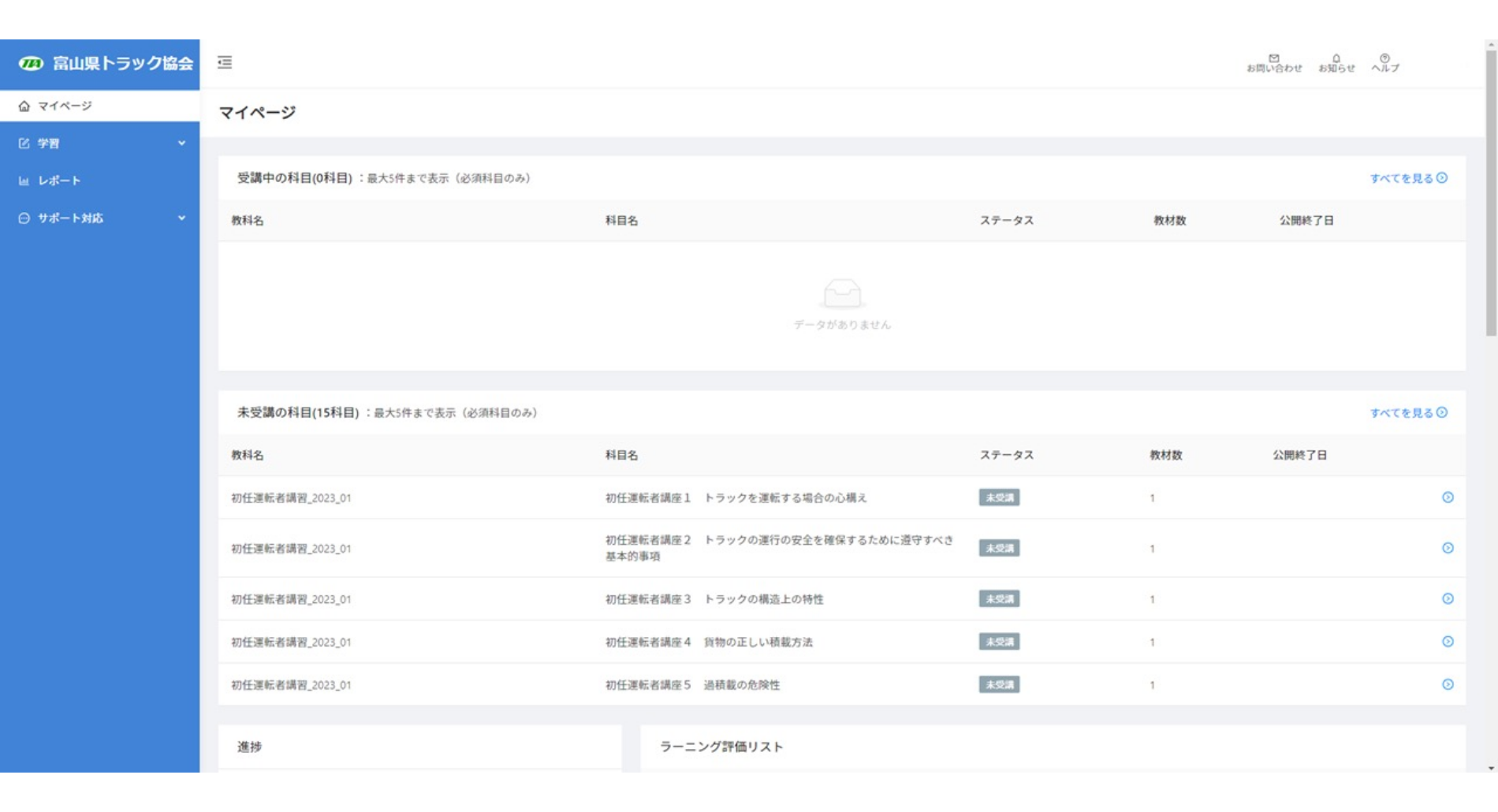Expand the サポート対応 submenu chevron

181,218
